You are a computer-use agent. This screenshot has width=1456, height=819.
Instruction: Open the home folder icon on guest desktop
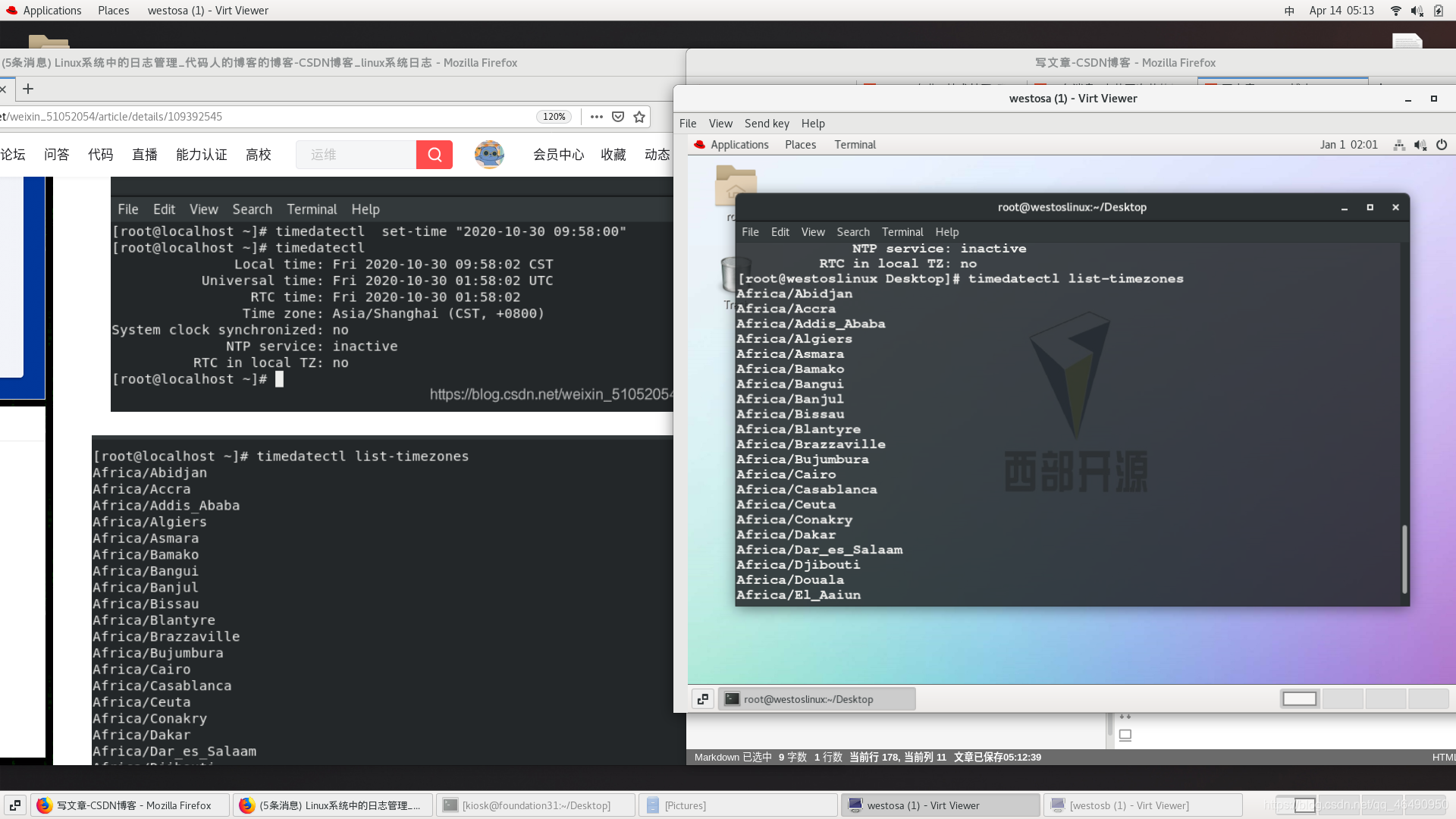tap(736, 185)
